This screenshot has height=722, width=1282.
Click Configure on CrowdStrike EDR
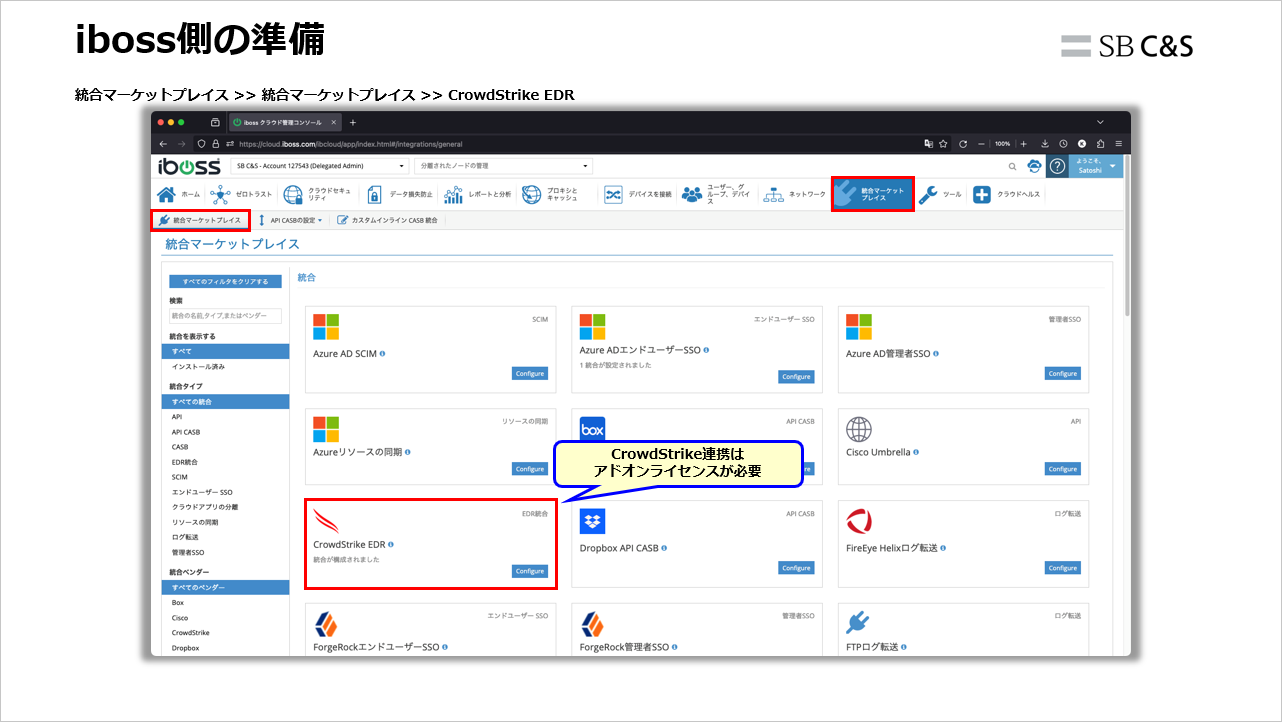pos(529,571)
